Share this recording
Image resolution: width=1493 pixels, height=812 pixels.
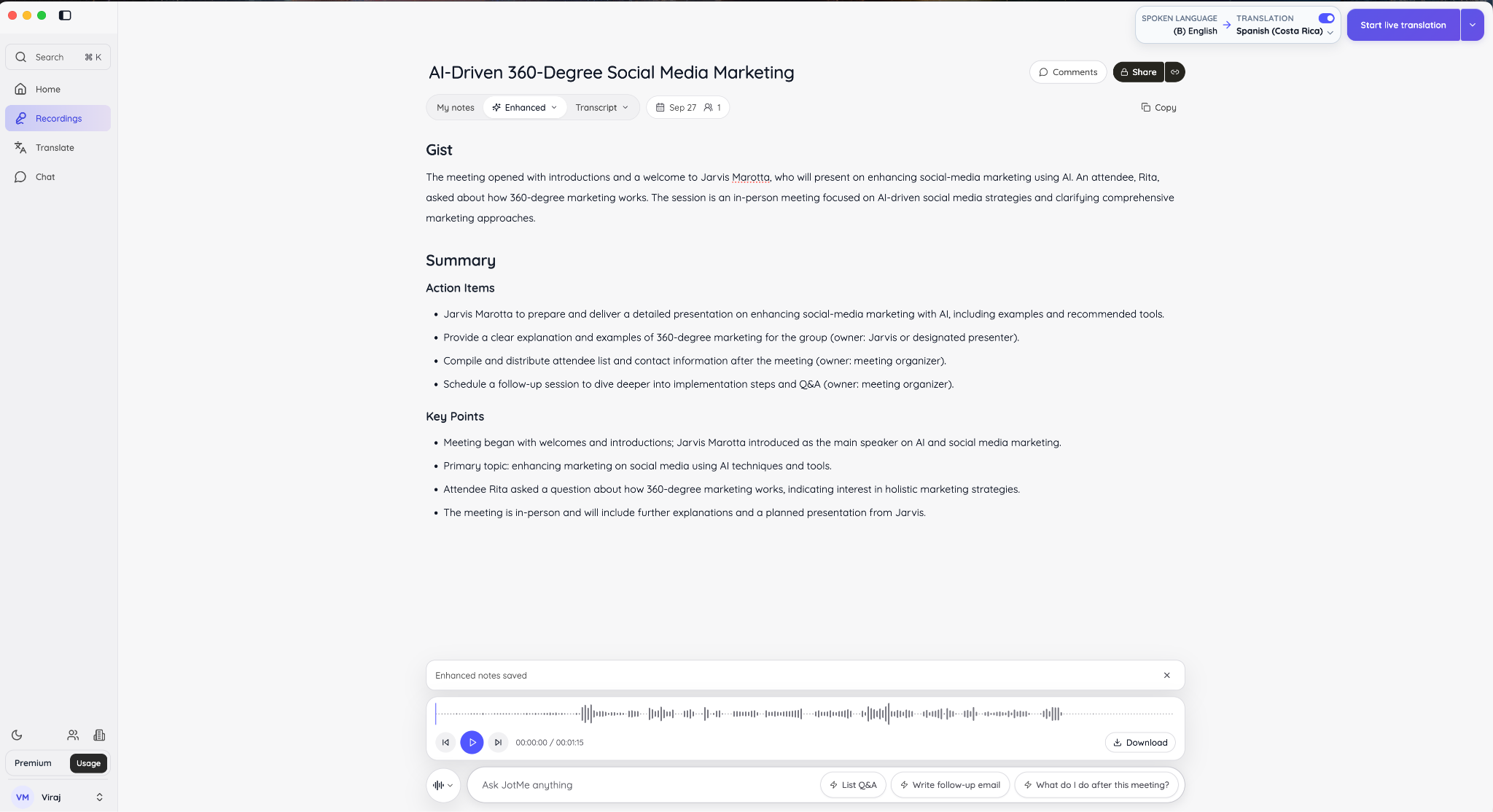click(x=1138, y=72)
